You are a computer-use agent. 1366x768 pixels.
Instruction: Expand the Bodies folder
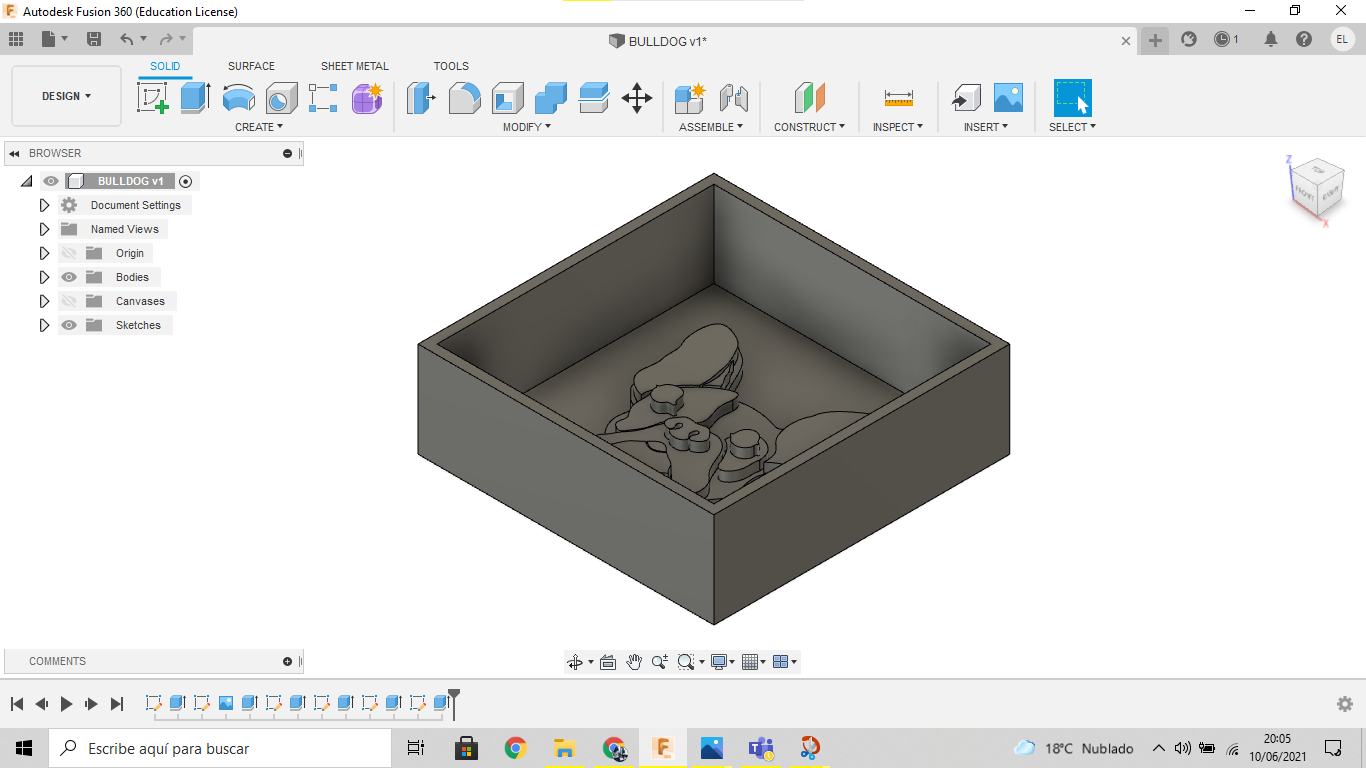pos(44,277)
